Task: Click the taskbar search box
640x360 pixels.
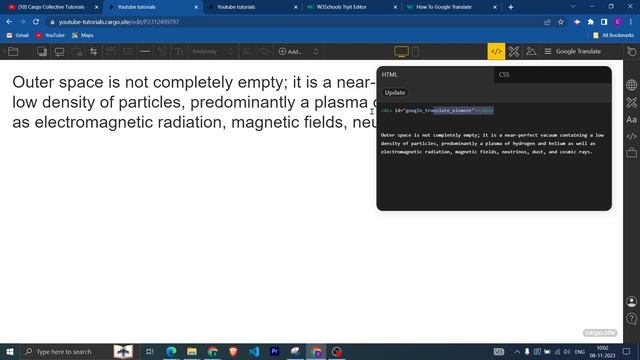Action: [78, 351]
